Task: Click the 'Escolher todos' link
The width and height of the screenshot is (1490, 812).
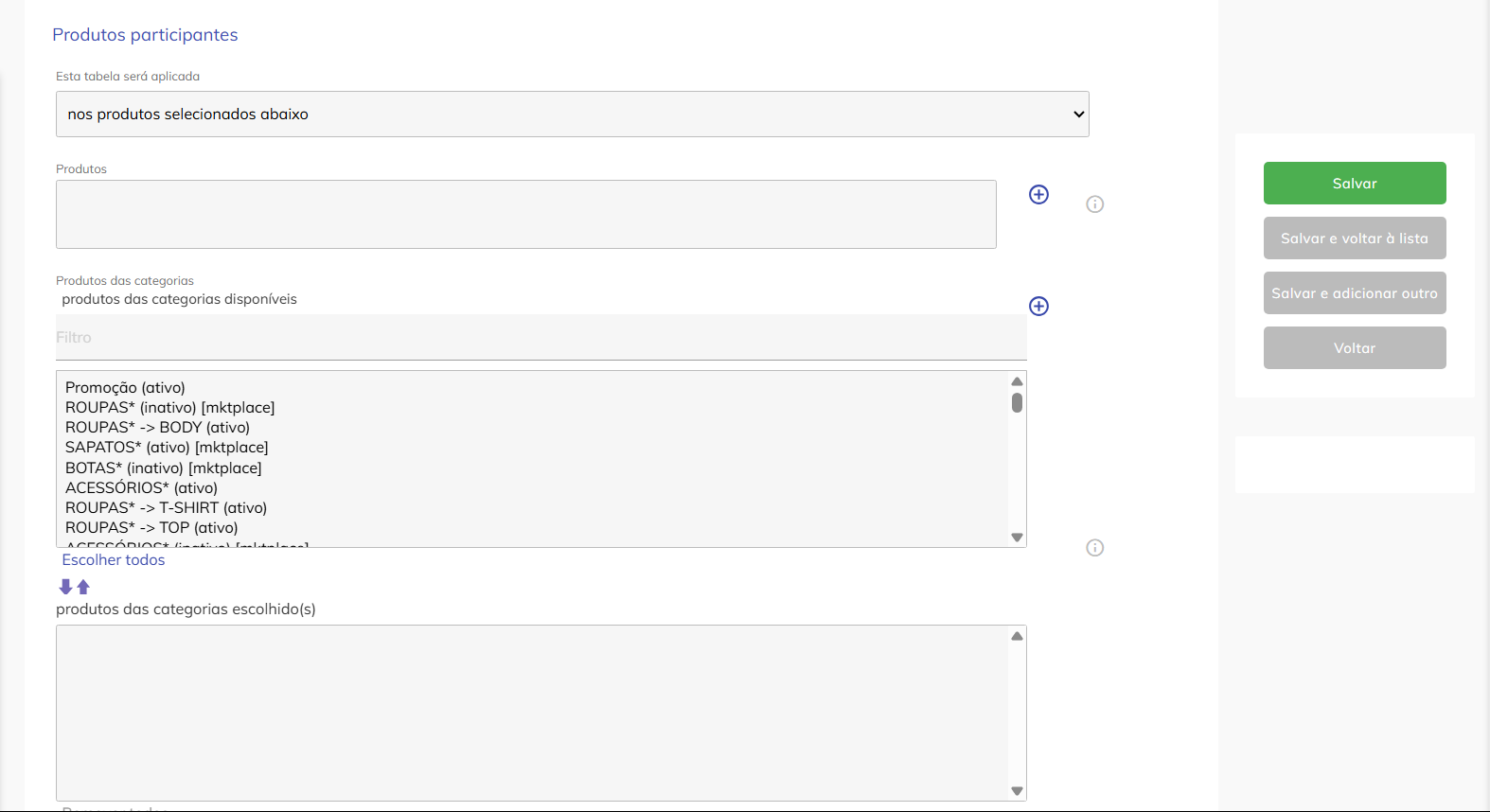Action: tap(114, 560)
